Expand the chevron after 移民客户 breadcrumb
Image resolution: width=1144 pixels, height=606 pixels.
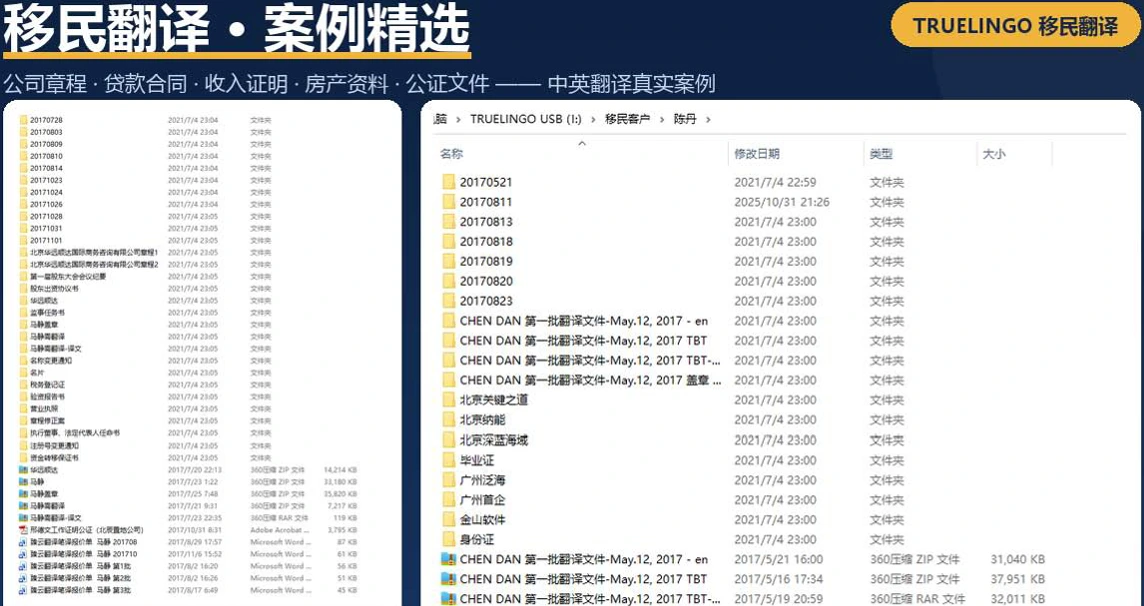[x=662, y=119]
